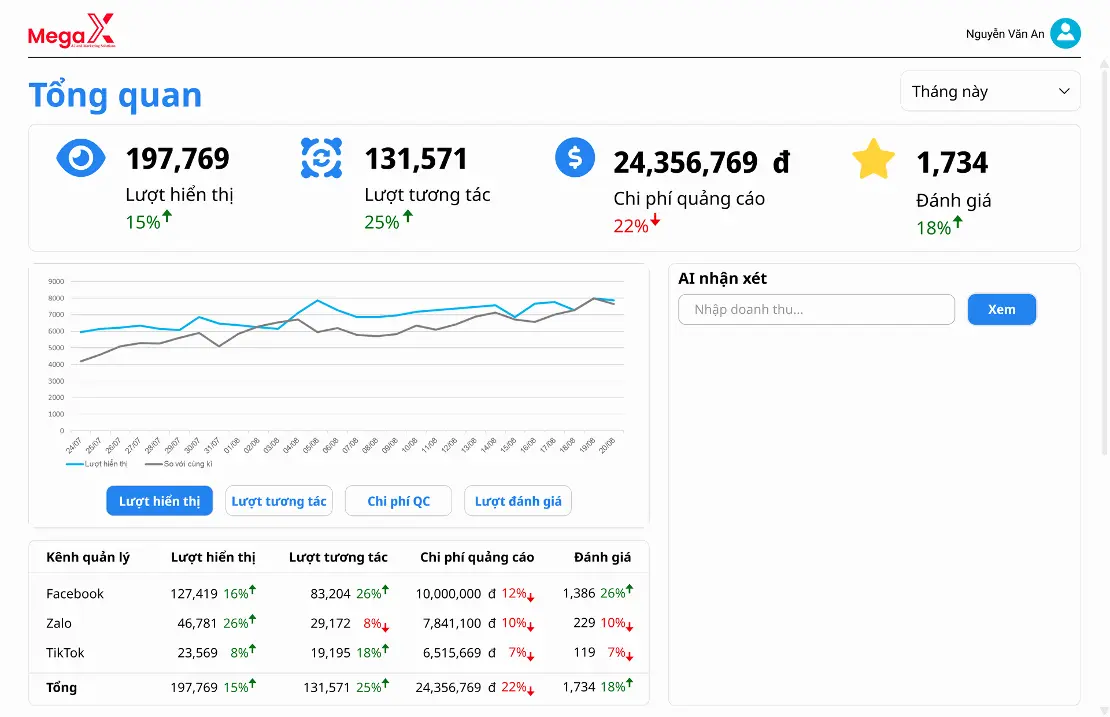Switch chart to Lượt tương tác
1110x717 pixels.
[x=278, y=501]
